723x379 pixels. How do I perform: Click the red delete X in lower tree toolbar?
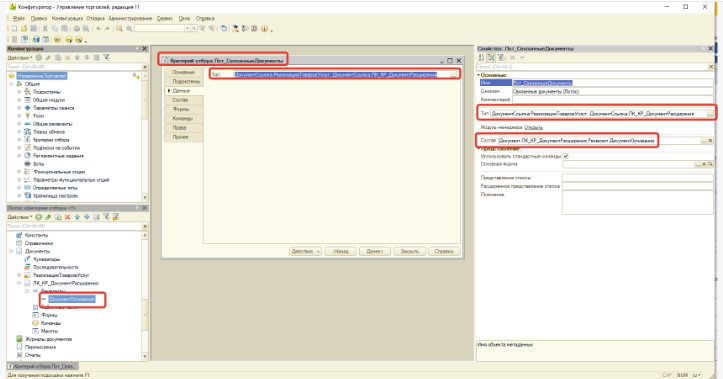tap(67, 217)
